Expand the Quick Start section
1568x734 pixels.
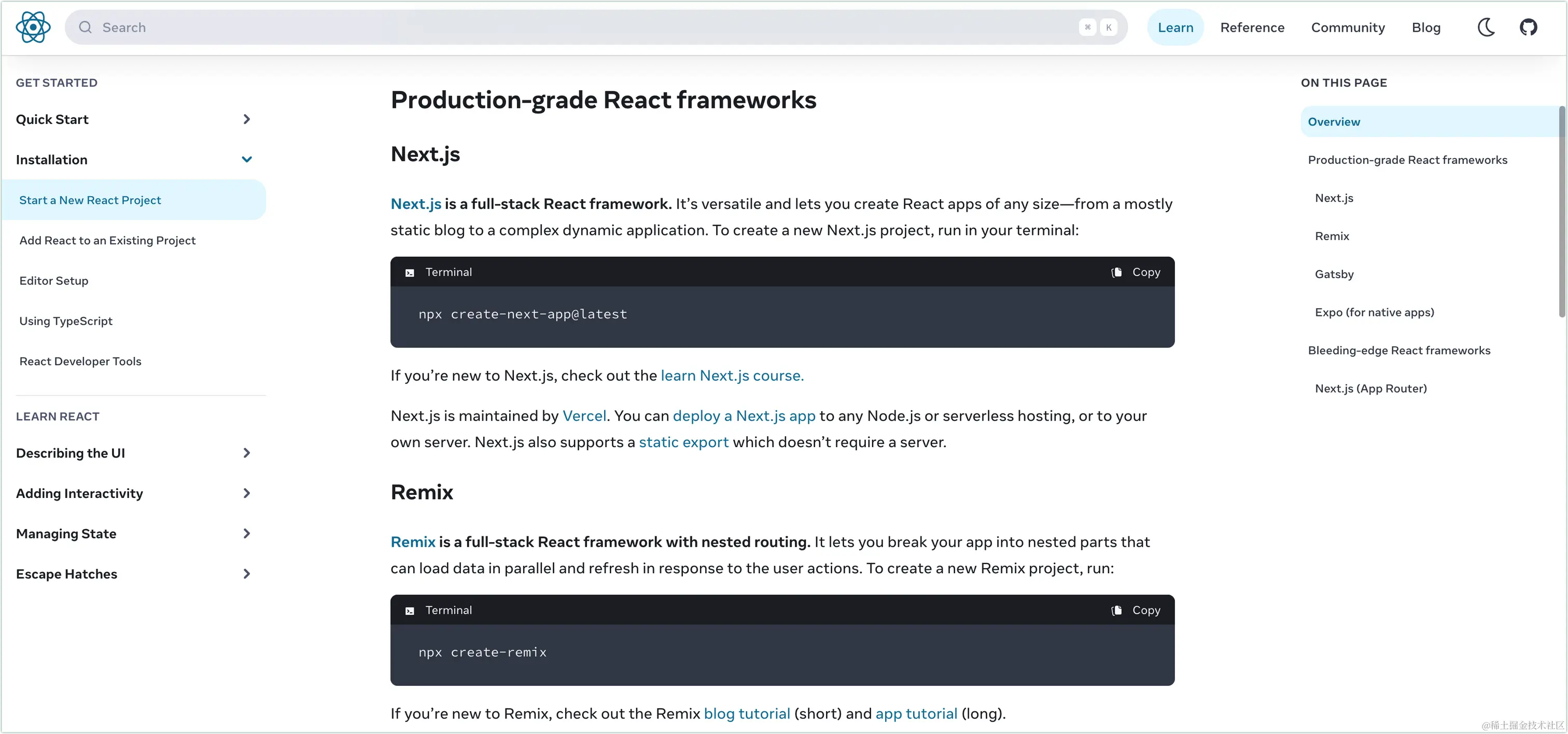click(x=246, y=119)
